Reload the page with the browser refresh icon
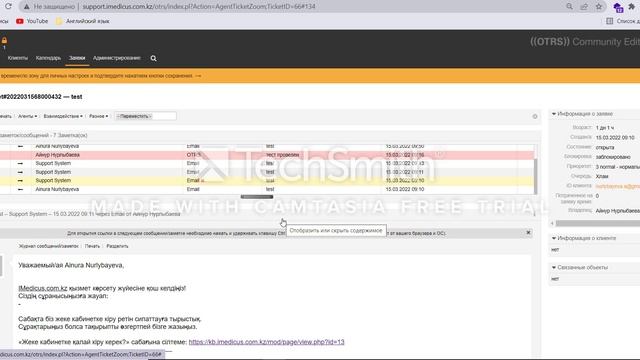 pos(8,7)
